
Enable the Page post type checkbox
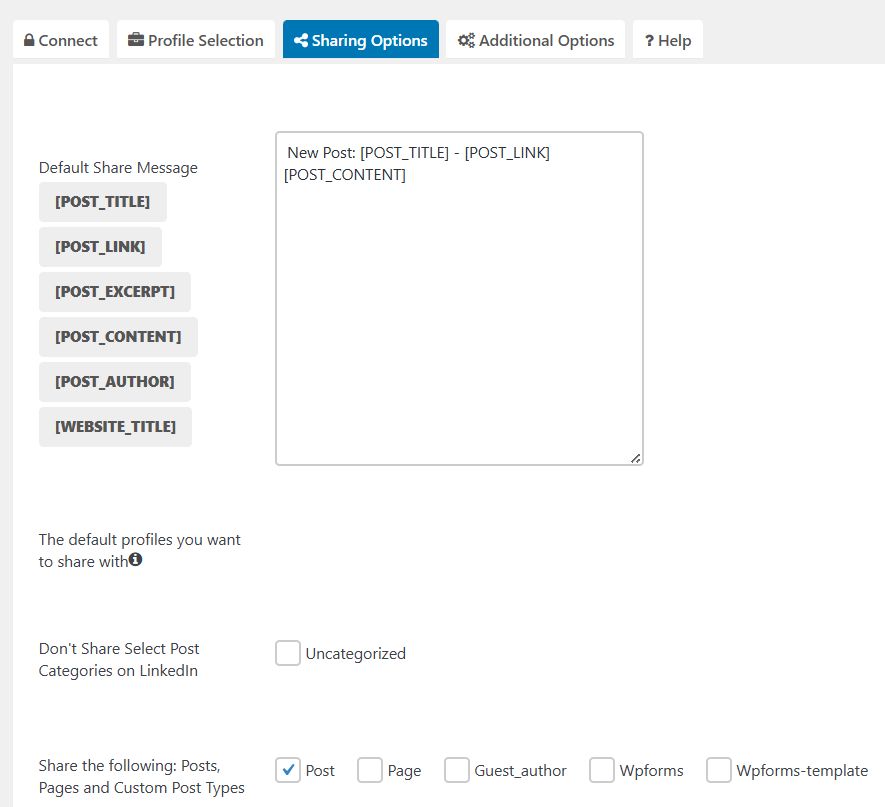[370, 770]
